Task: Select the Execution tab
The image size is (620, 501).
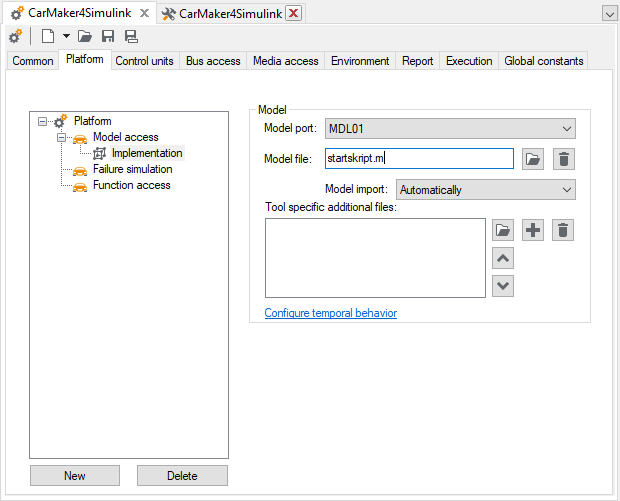Action: [x=469, y=61]
